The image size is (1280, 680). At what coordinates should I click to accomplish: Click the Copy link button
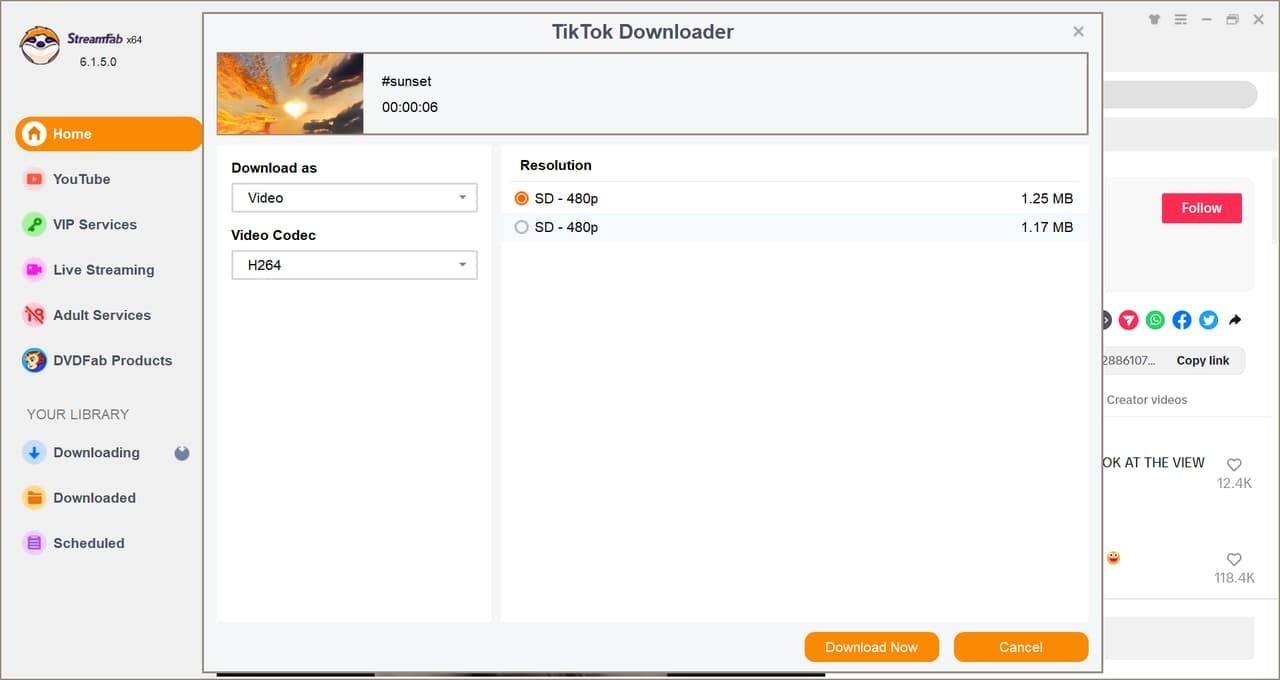point(1203,360)
